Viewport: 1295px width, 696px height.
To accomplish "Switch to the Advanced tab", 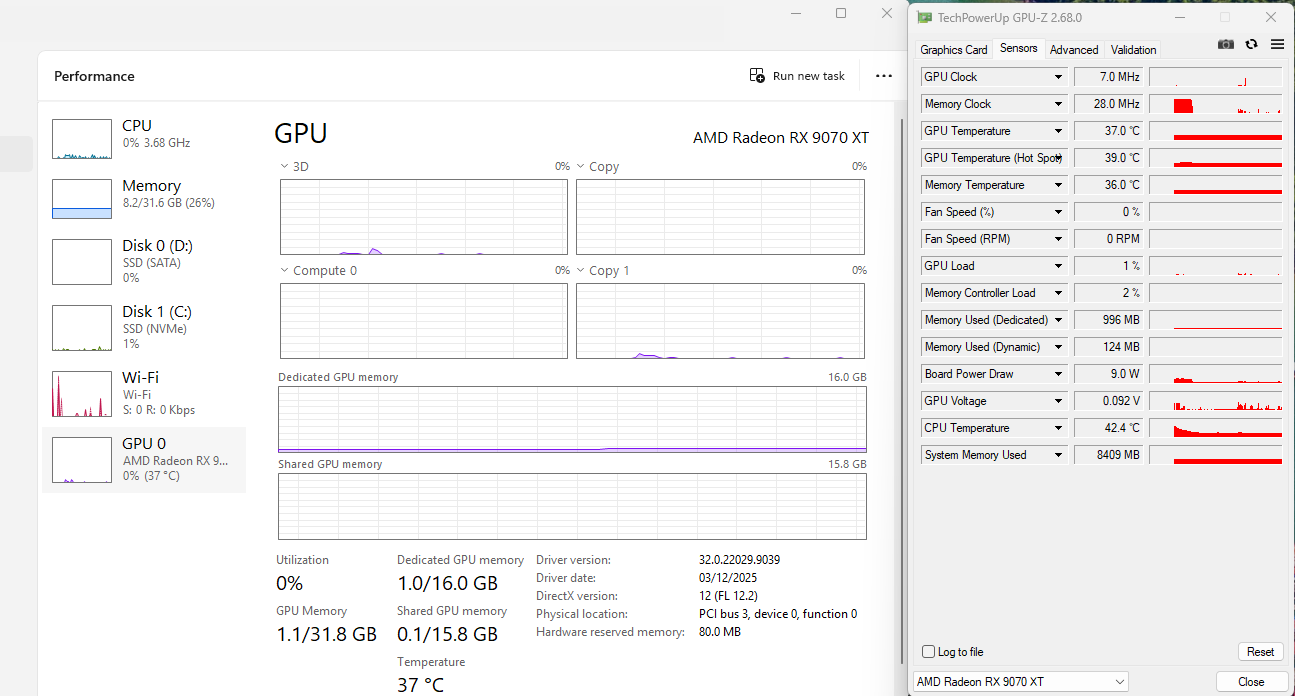I will 1074,50.
